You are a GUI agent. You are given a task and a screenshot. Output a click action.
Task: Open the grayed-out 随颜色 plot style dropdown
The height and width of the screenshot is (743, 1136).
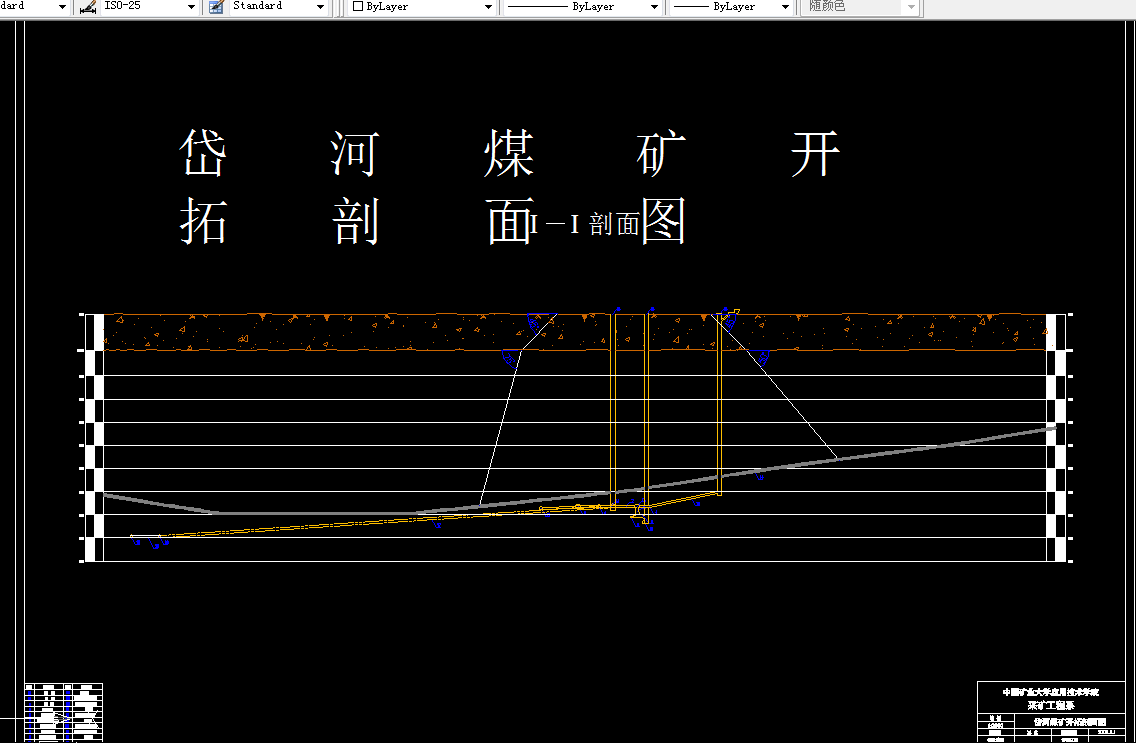click(859, 7)
